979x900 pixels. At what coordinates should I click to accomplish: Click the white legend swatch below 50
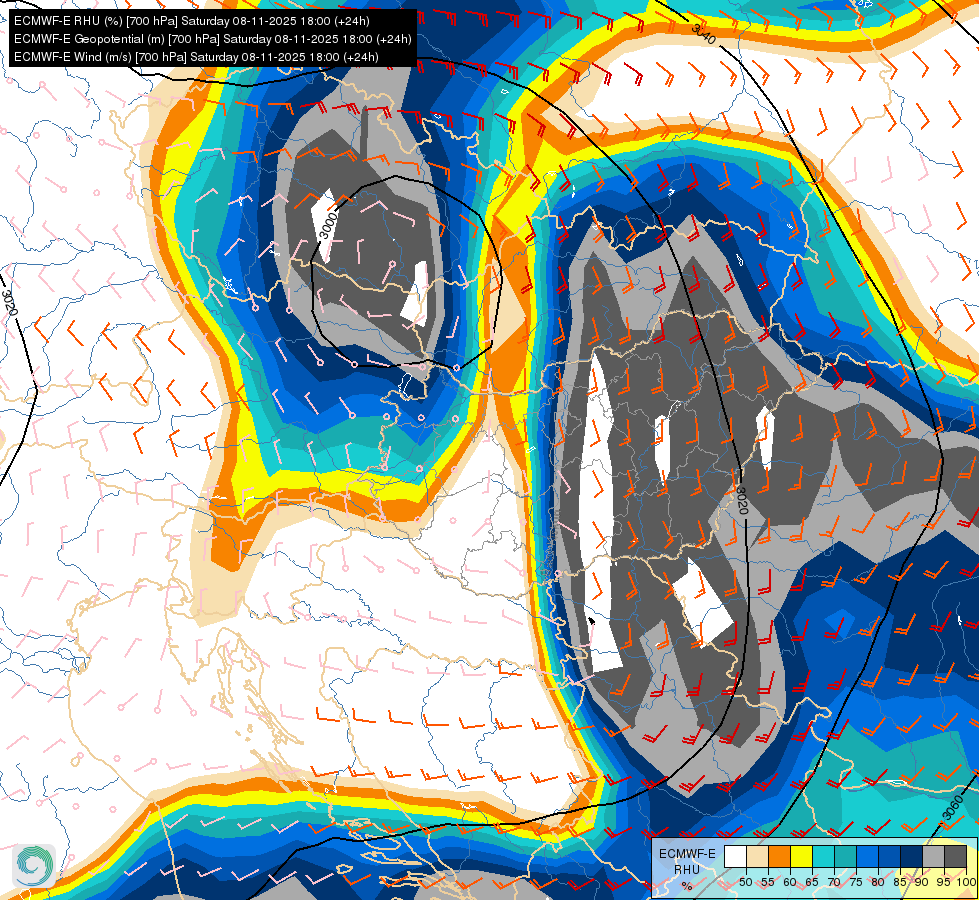(x=735, y=856)
